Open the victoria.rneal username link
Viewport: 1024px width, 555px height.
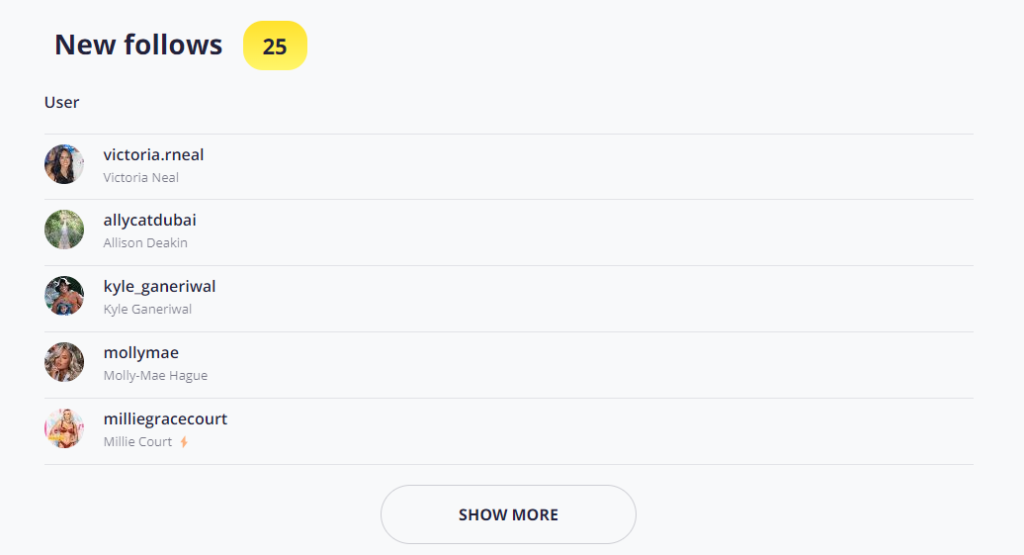tap(153, 155)
